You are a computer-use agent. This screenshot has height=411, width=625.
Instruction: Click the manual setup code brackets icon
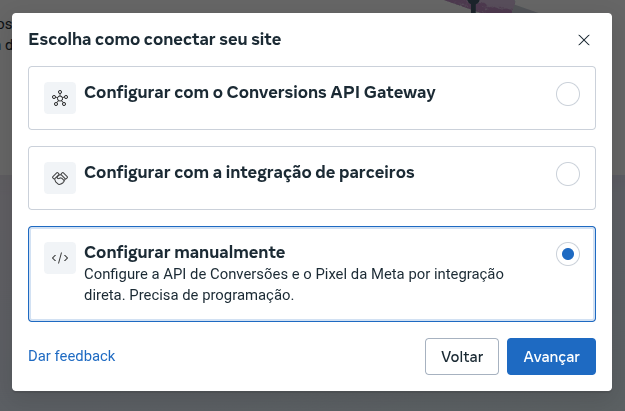pyautogui.click(x=60, y=258)
